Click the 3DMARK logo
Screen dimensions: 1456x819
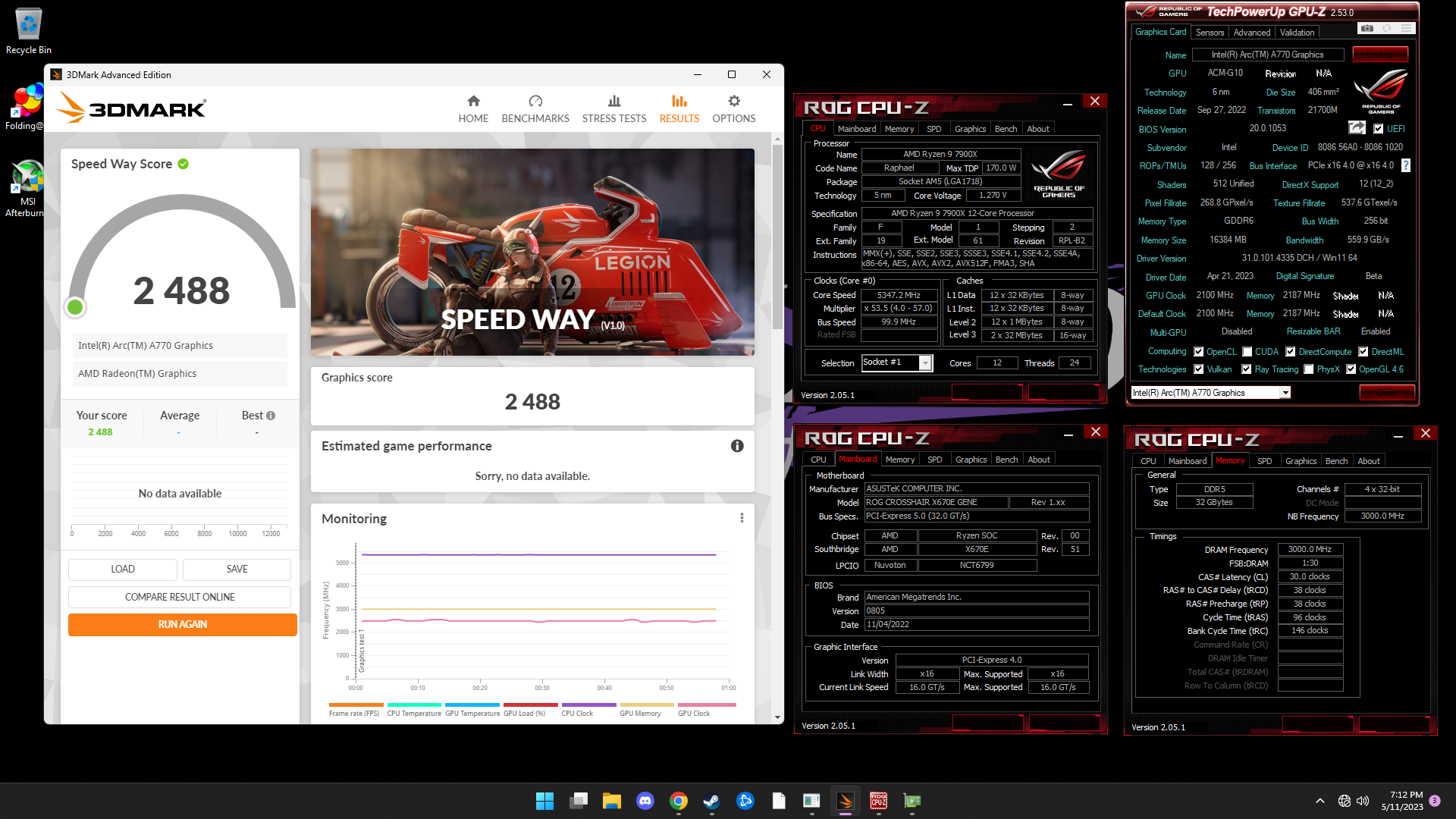click(x=131, y=108)
